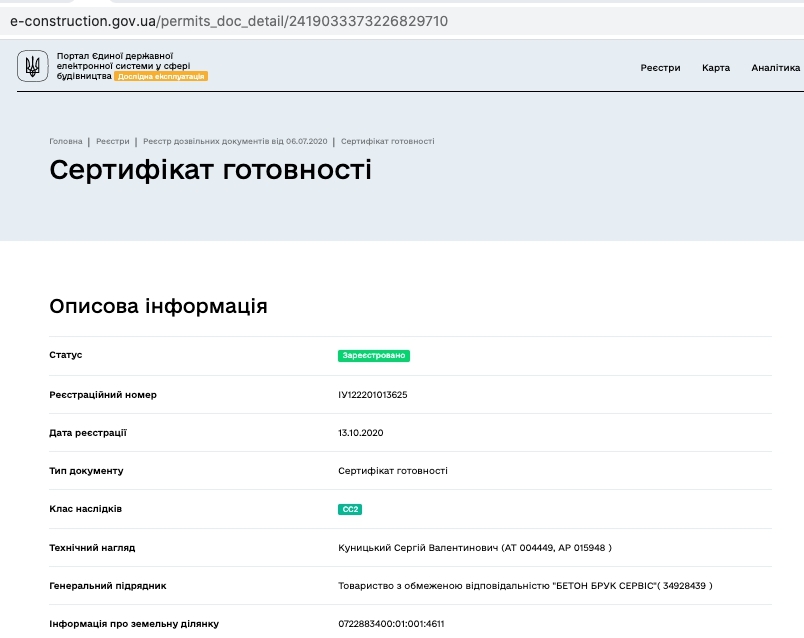This screenshot has width=804, height=638.
Task: Click the Зареєстровано status badge
Action: [x=374, y=355]
